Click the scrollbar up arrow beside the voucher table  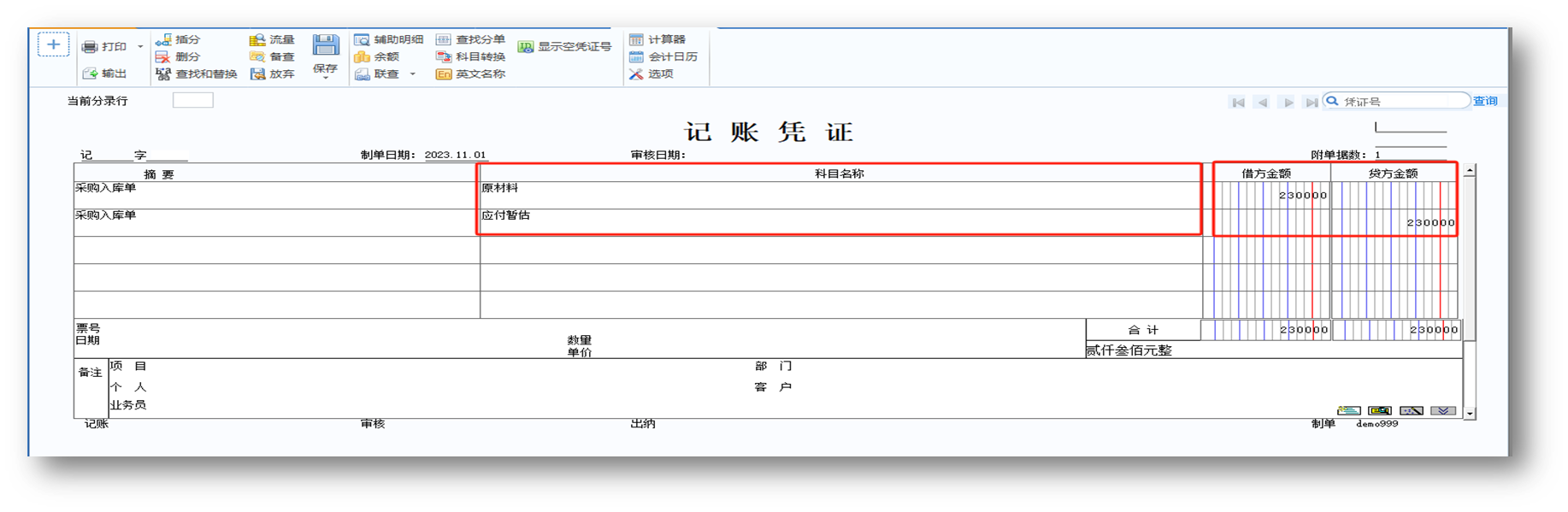point(1470,171)
